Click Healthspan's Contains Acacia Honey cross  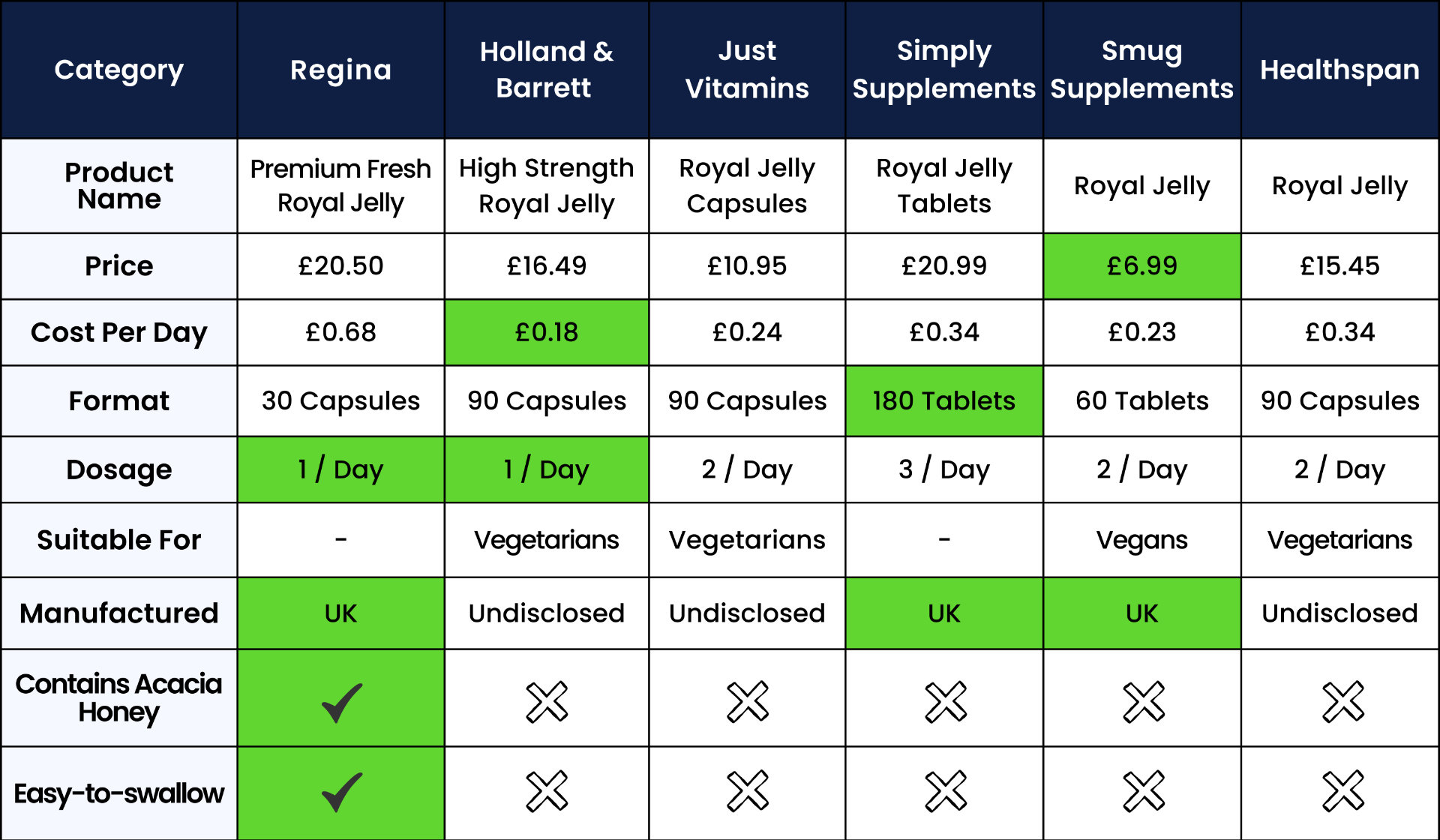coord(1342,702)
